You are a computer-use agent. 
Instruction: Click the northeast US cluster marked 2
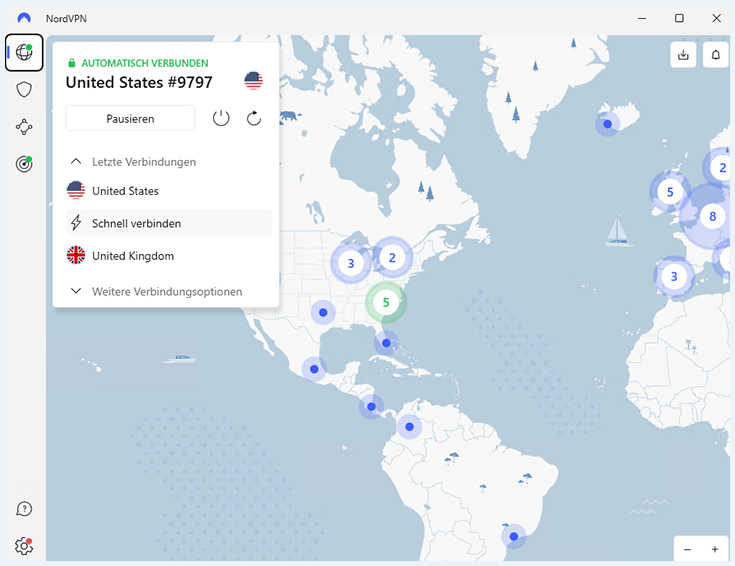pos(392,257)
